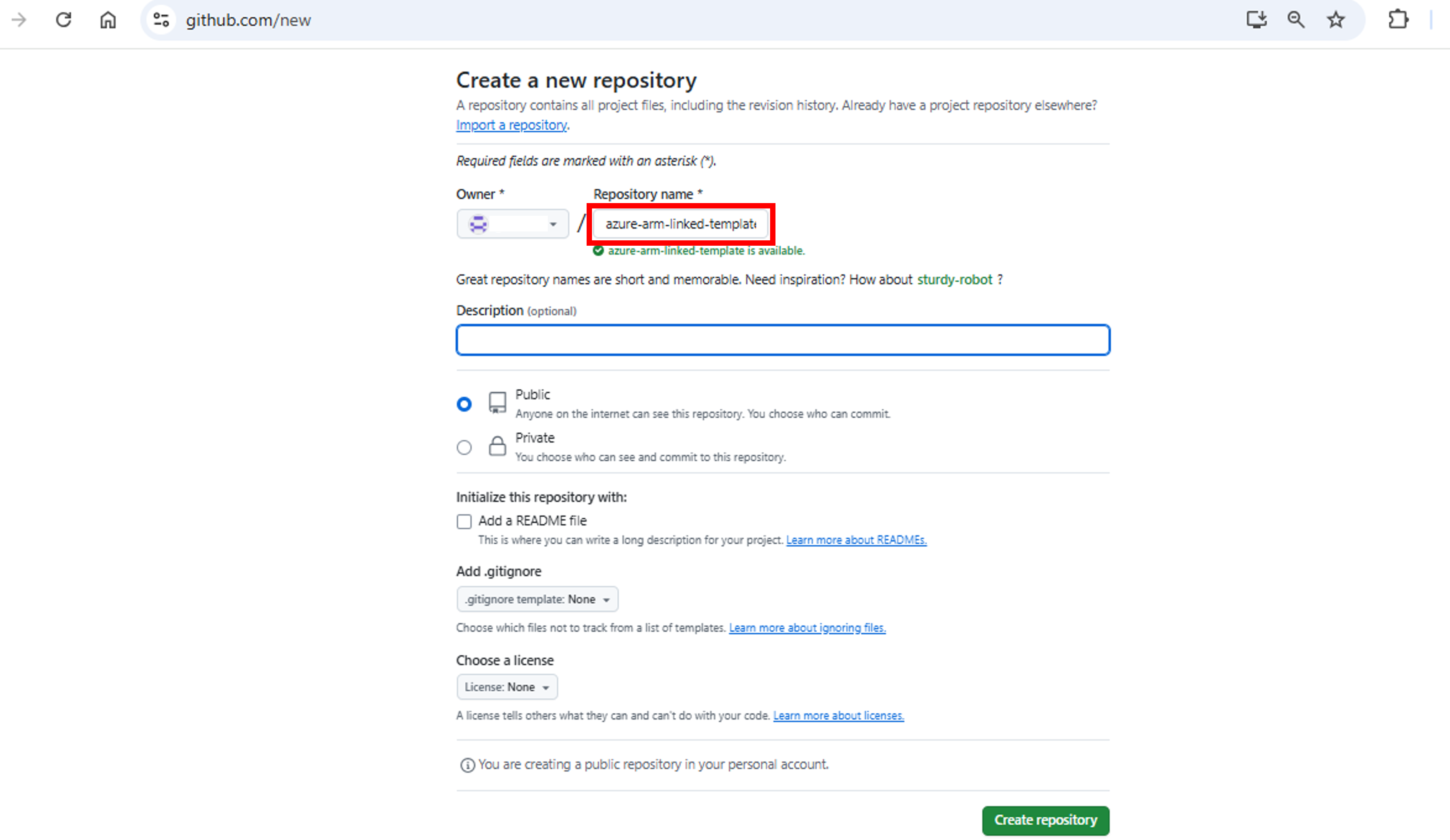Open the .gitignore template dropdown
Viewport: 1450px width, 840px height.
click(537, 599)
